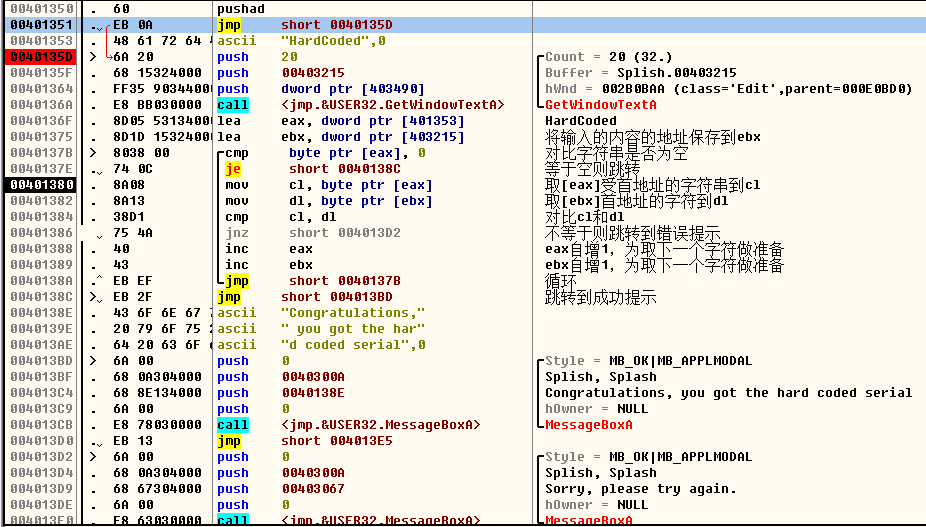Select comment "Congratulations, you got the hard coded serial"
The image size is (926, 527).
(729, 393)
